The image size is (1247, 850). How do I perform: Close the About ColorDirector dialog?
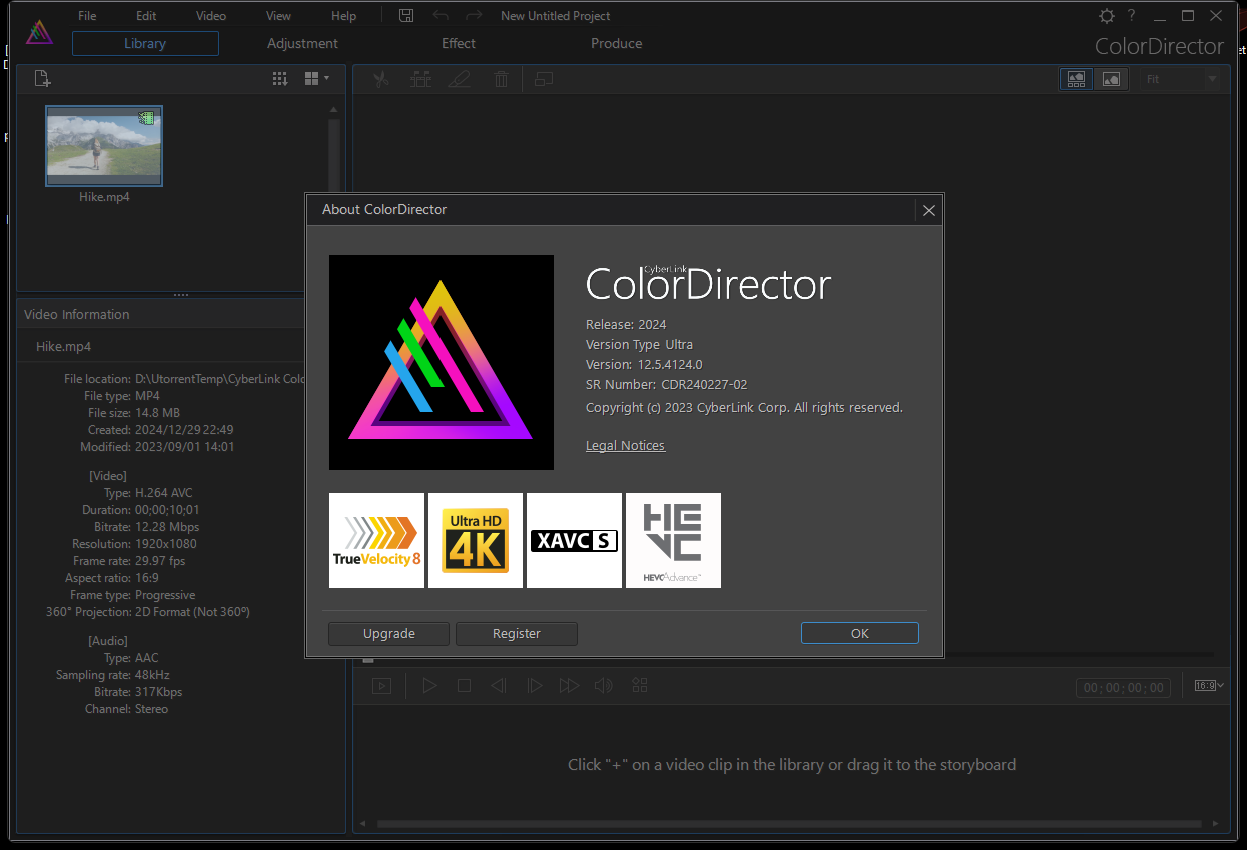(x=929, y=210)
